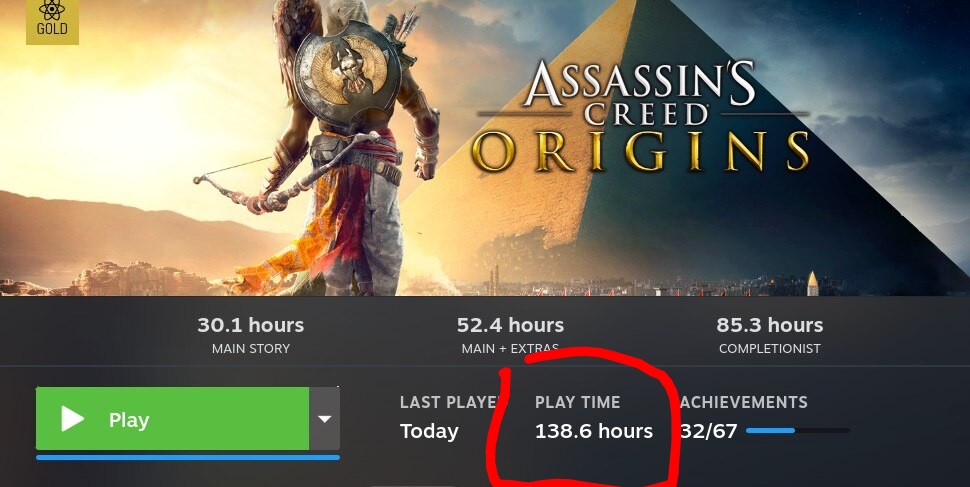
Task: Click the green Play button label
Action: pyautogui.click(x=129, y=420)
